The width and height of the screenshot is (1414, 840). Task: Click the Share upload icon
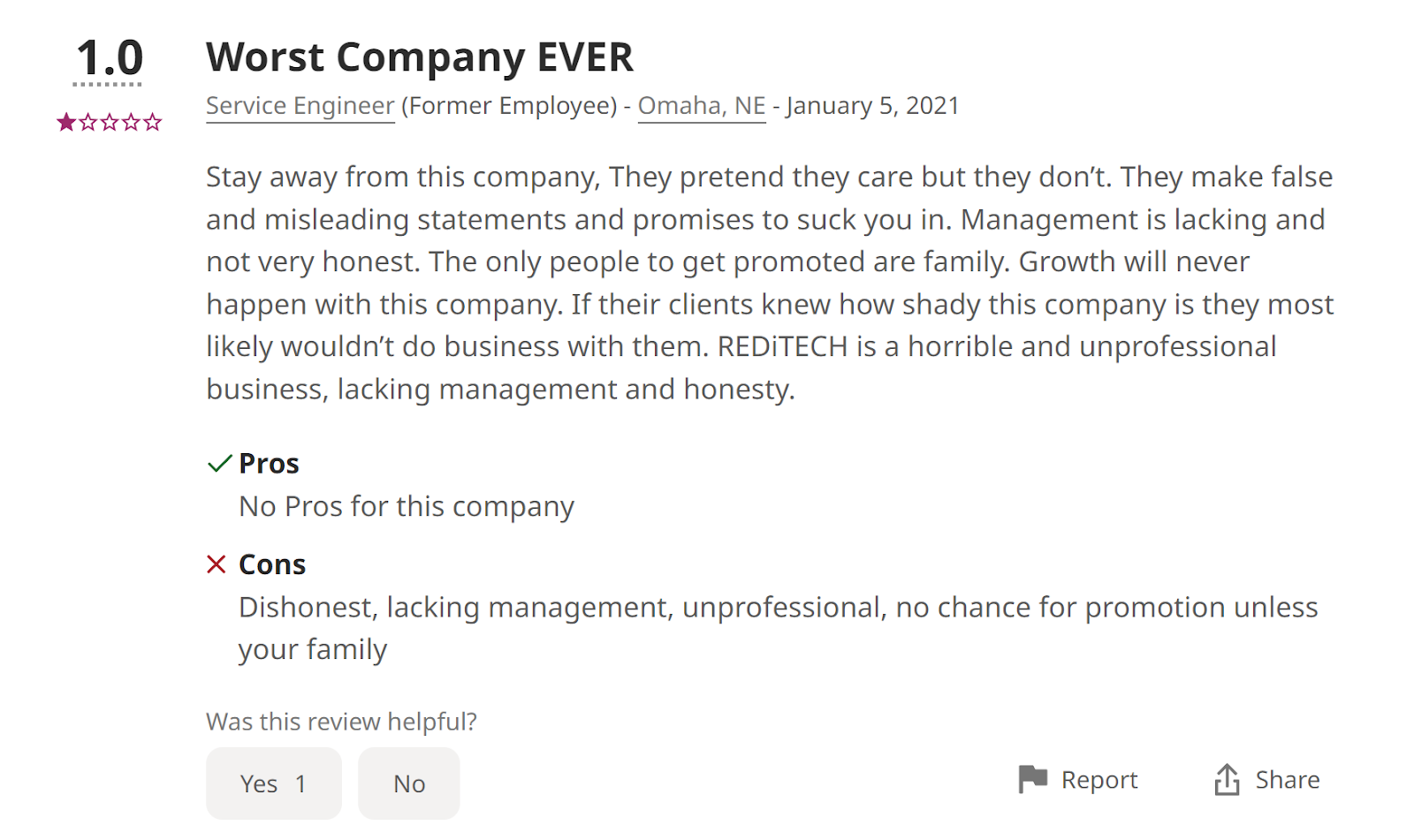click(1227, 779)
